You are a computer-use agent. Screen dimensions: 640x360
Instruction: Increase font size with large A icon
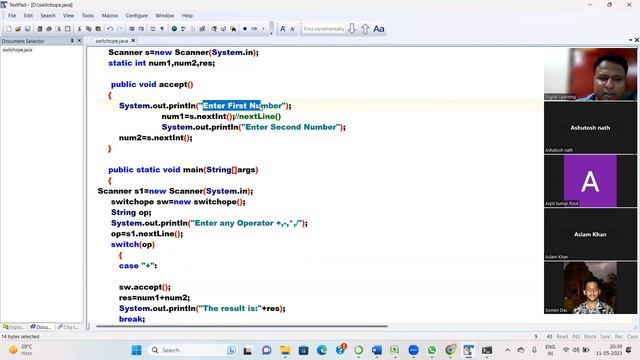[x=283, y=29]
